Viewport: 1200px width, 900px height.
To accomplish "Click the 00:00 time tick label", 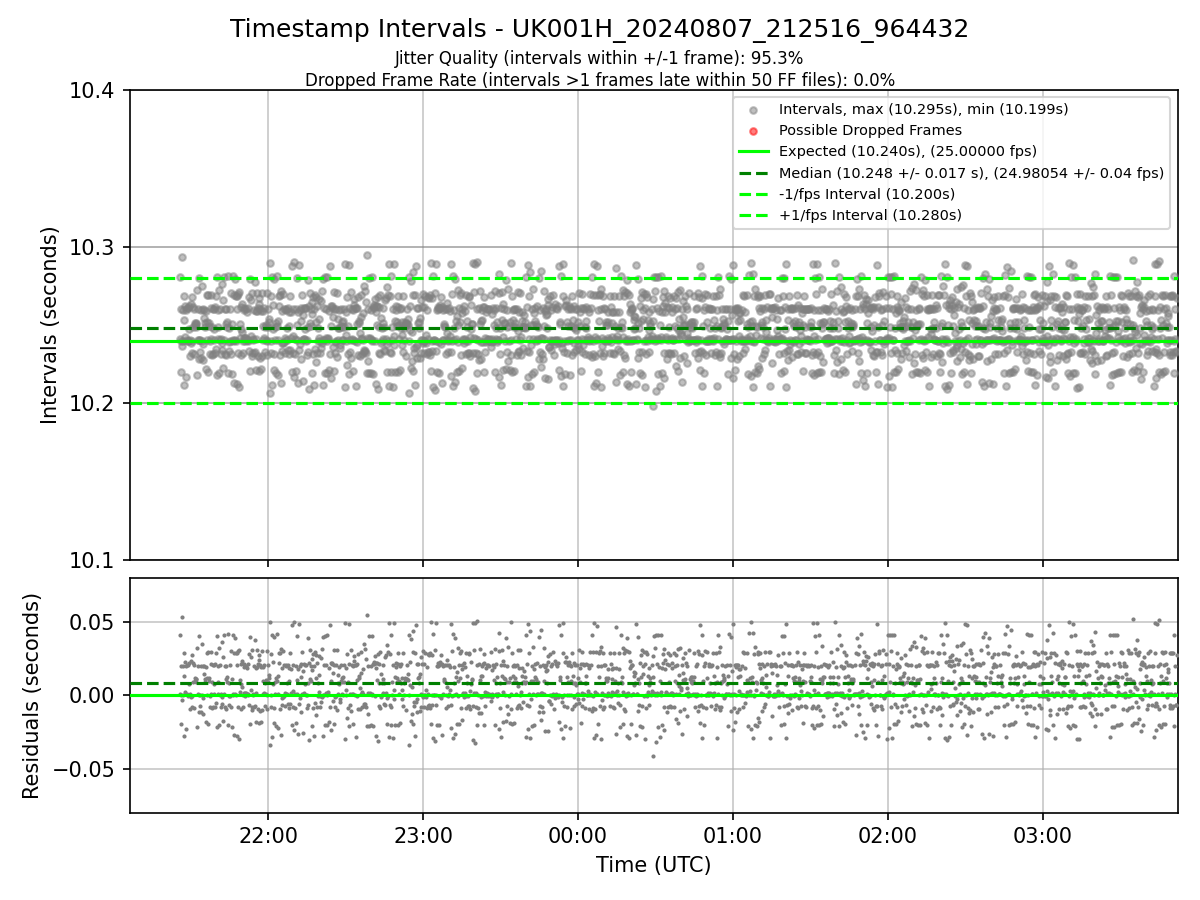I will click(x=577, y=835).
